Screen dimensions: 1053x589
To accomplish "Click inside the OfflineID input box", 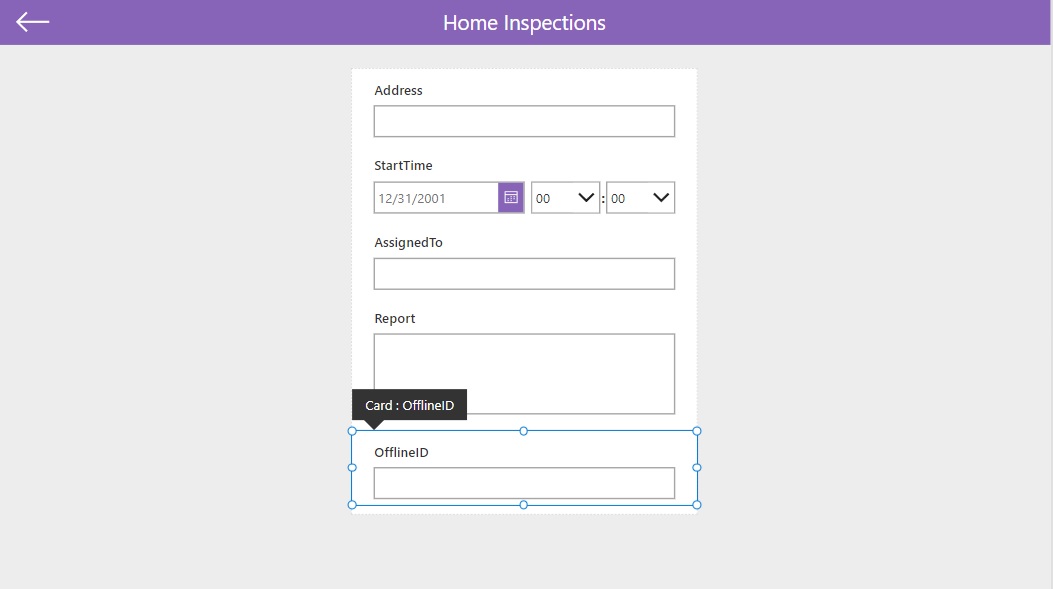I will [524, 483].
